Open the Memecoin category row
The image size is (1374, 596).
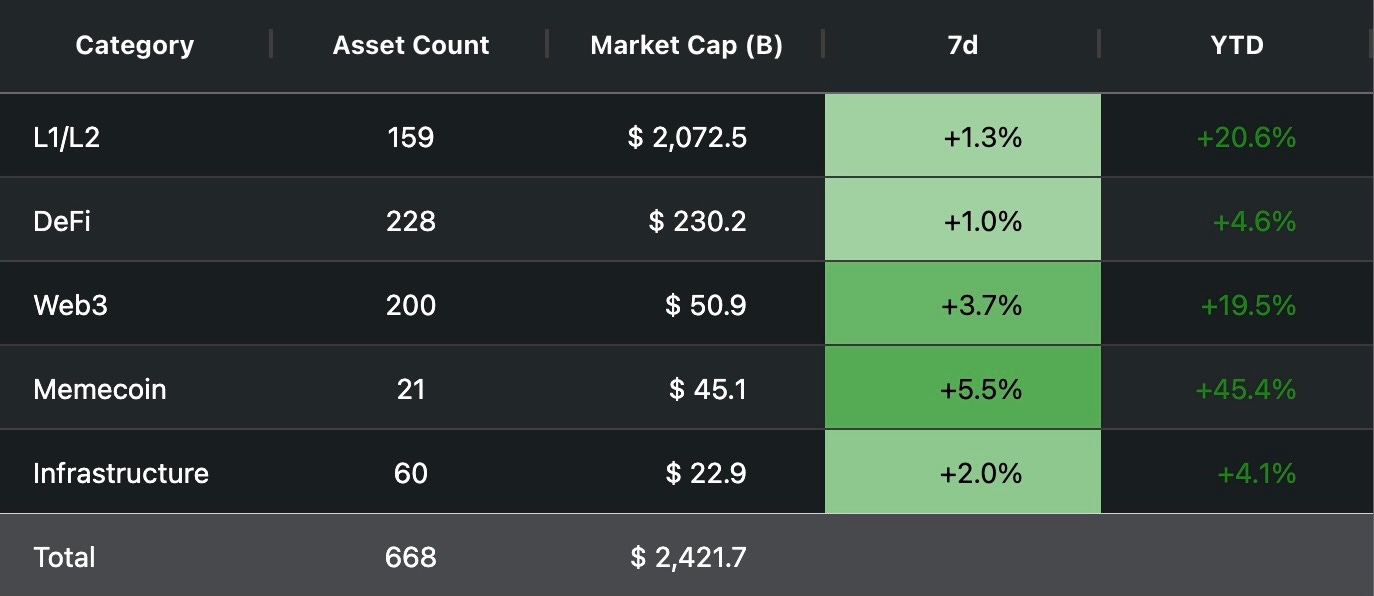click(x=687, y=388)
